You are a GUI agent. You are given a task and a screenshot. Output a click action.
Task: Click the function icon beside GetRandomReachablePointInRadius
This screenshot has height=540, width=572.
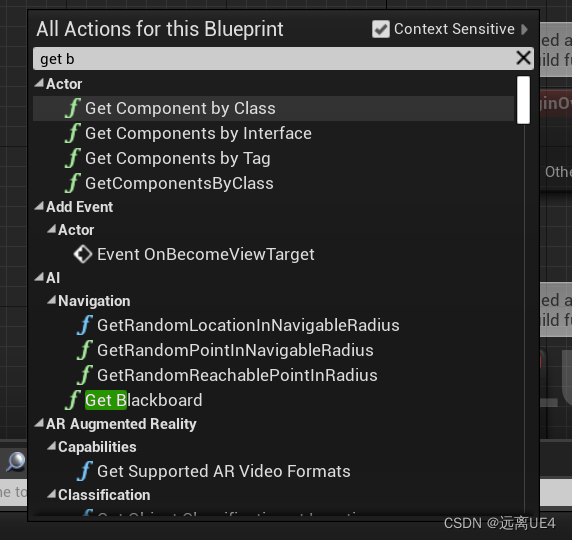[x=85, y=375]
